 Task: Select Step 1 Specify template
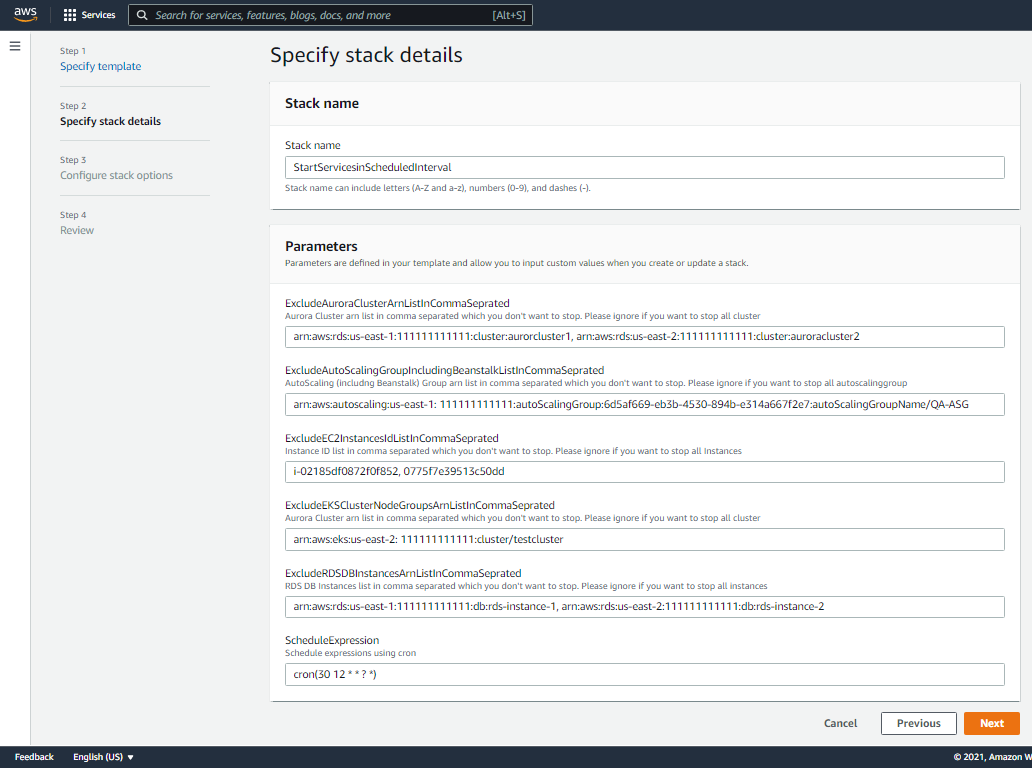[x=100, y=66]
